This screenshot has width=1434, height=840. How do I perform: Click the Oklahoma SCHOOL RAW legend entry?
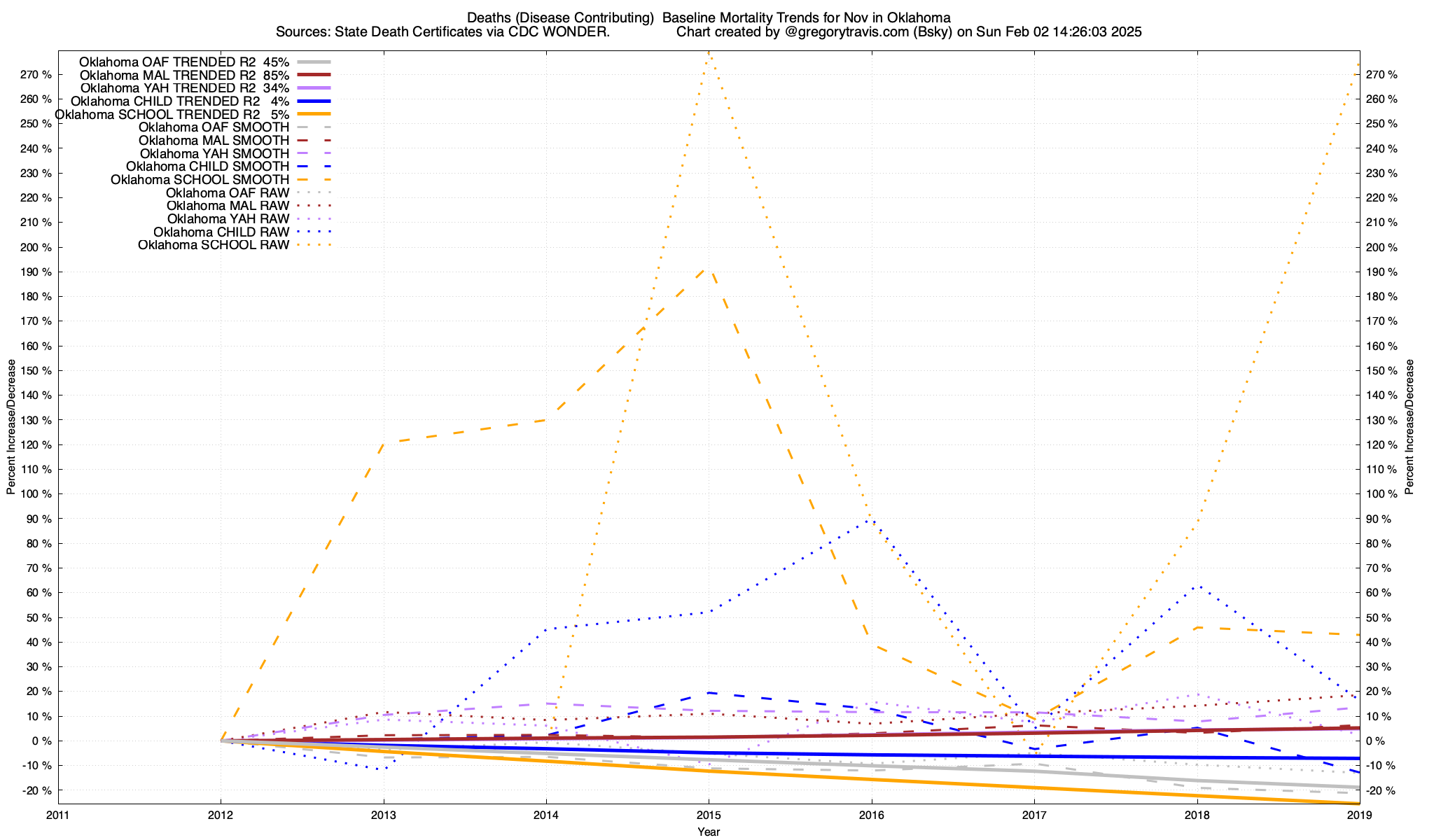(214, 245)
